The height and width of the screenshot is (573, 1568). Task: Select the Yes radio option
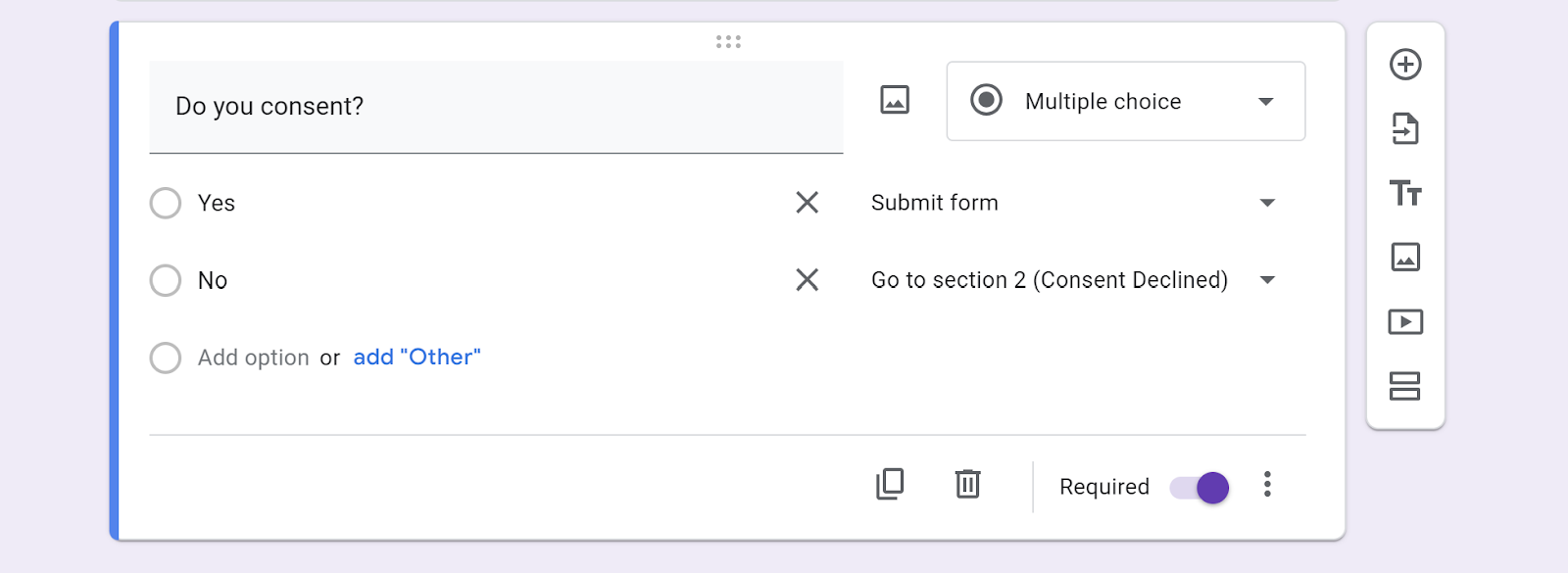[166, 203]
